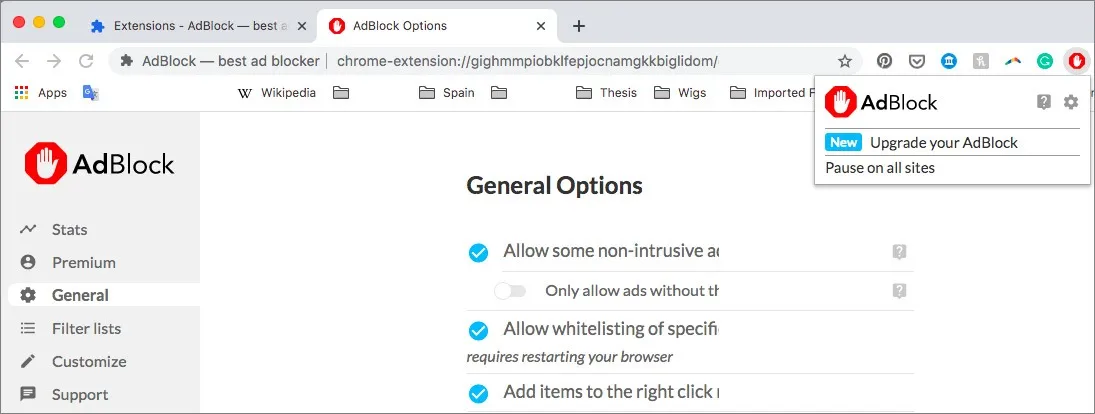
Task: Click help icon beside non-intrusive ads option
Action: coord(899,252)
